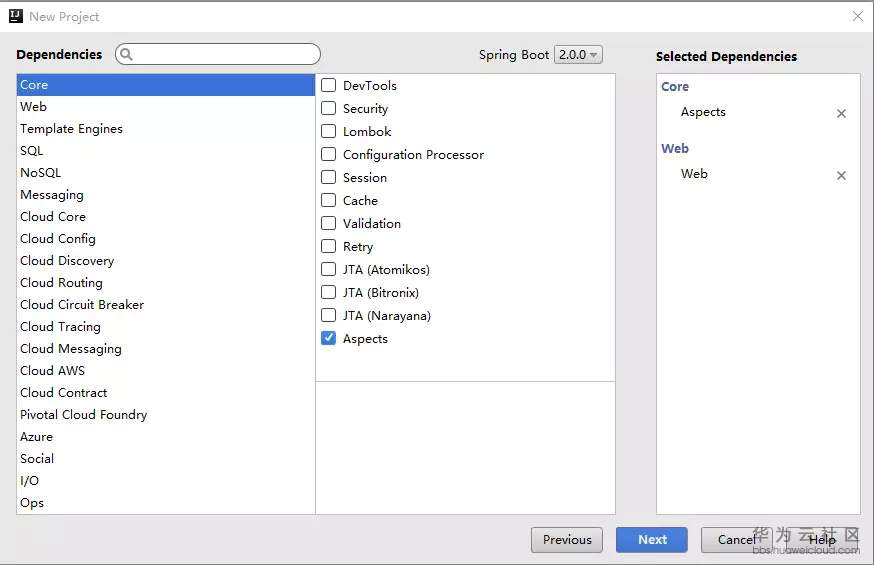Toggle the Cache checkbox

[x=328, y=200]
